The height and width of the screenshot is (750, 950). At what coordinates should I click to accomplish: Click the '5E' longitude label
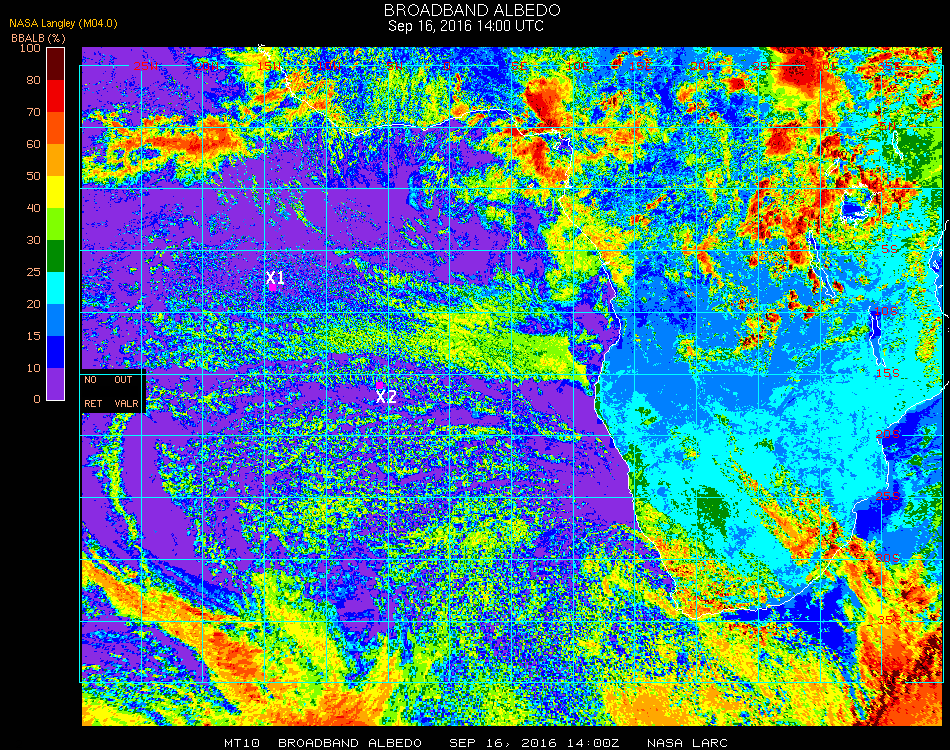click(519, 66)
